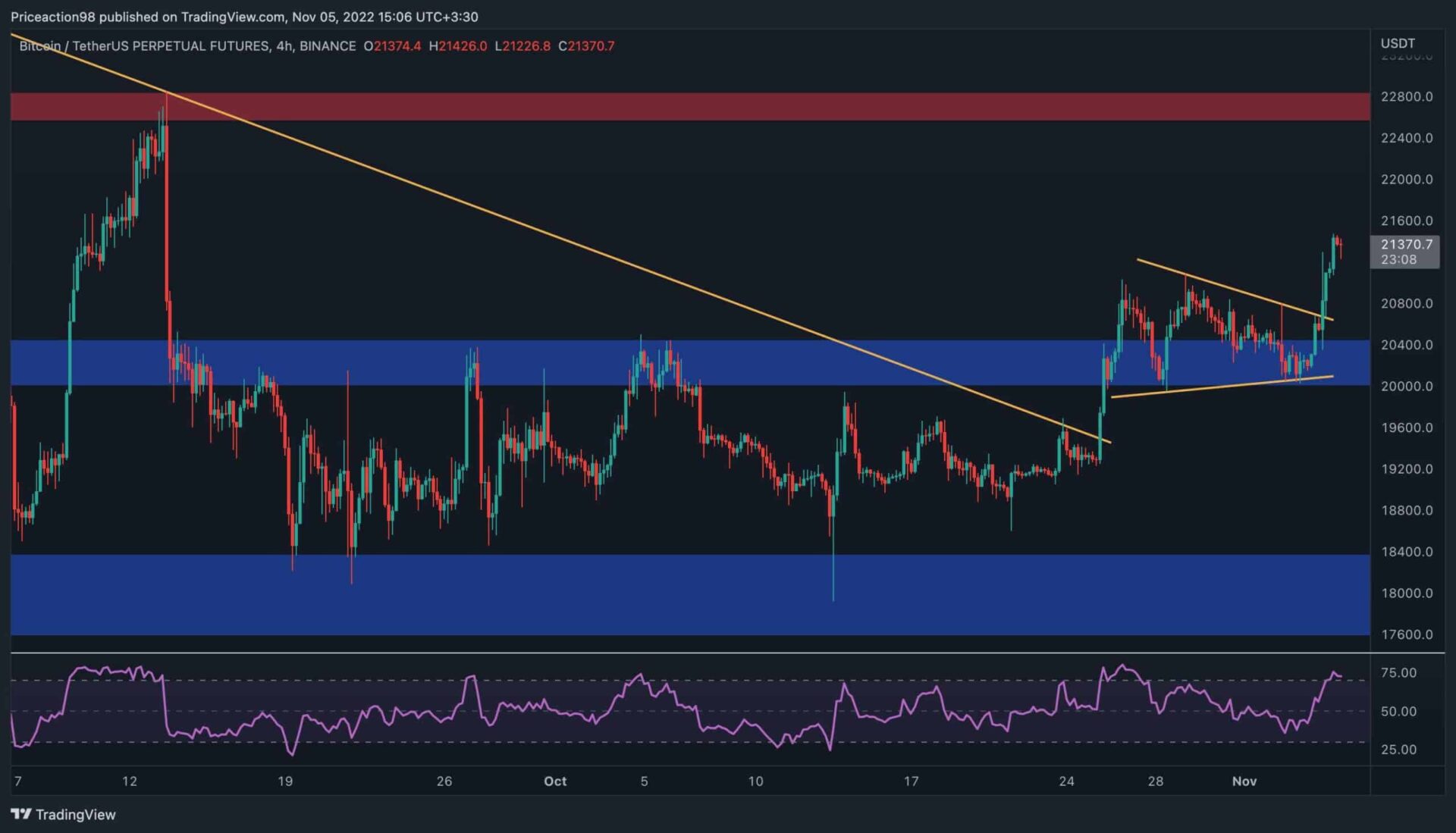
Task: Click the 20000.0 price axis label
Action: pyautogui.click(x=1406, y=387)
